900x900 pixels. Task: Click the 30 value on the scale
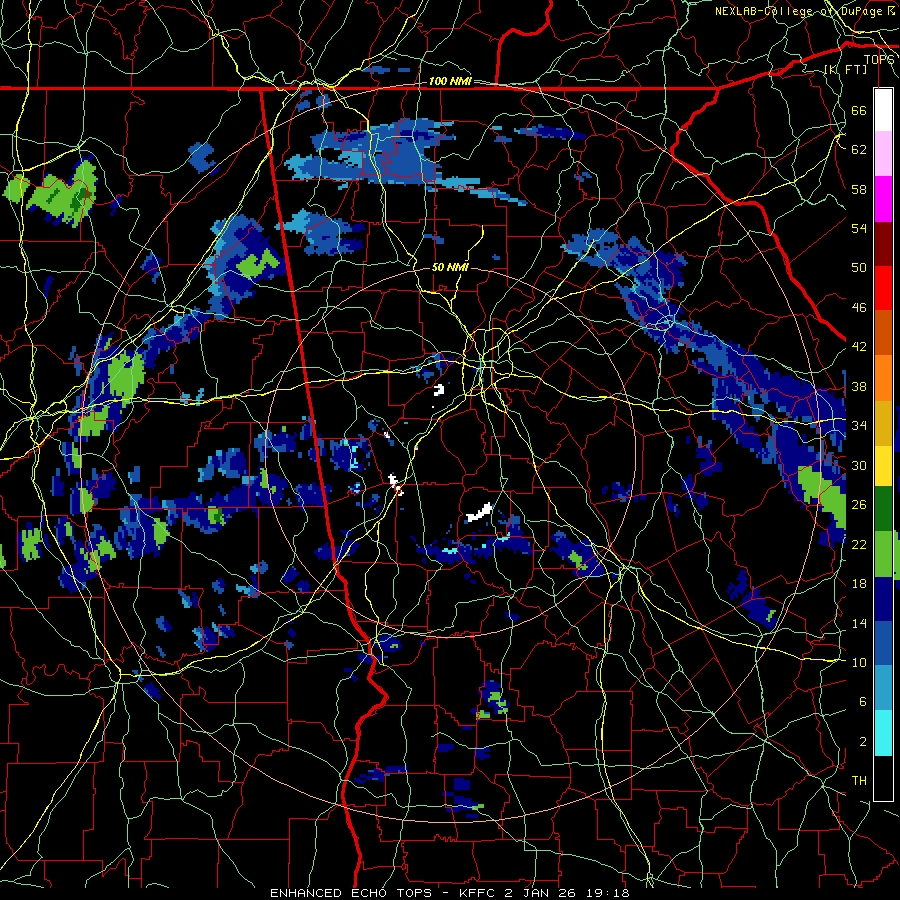(859, 465)
